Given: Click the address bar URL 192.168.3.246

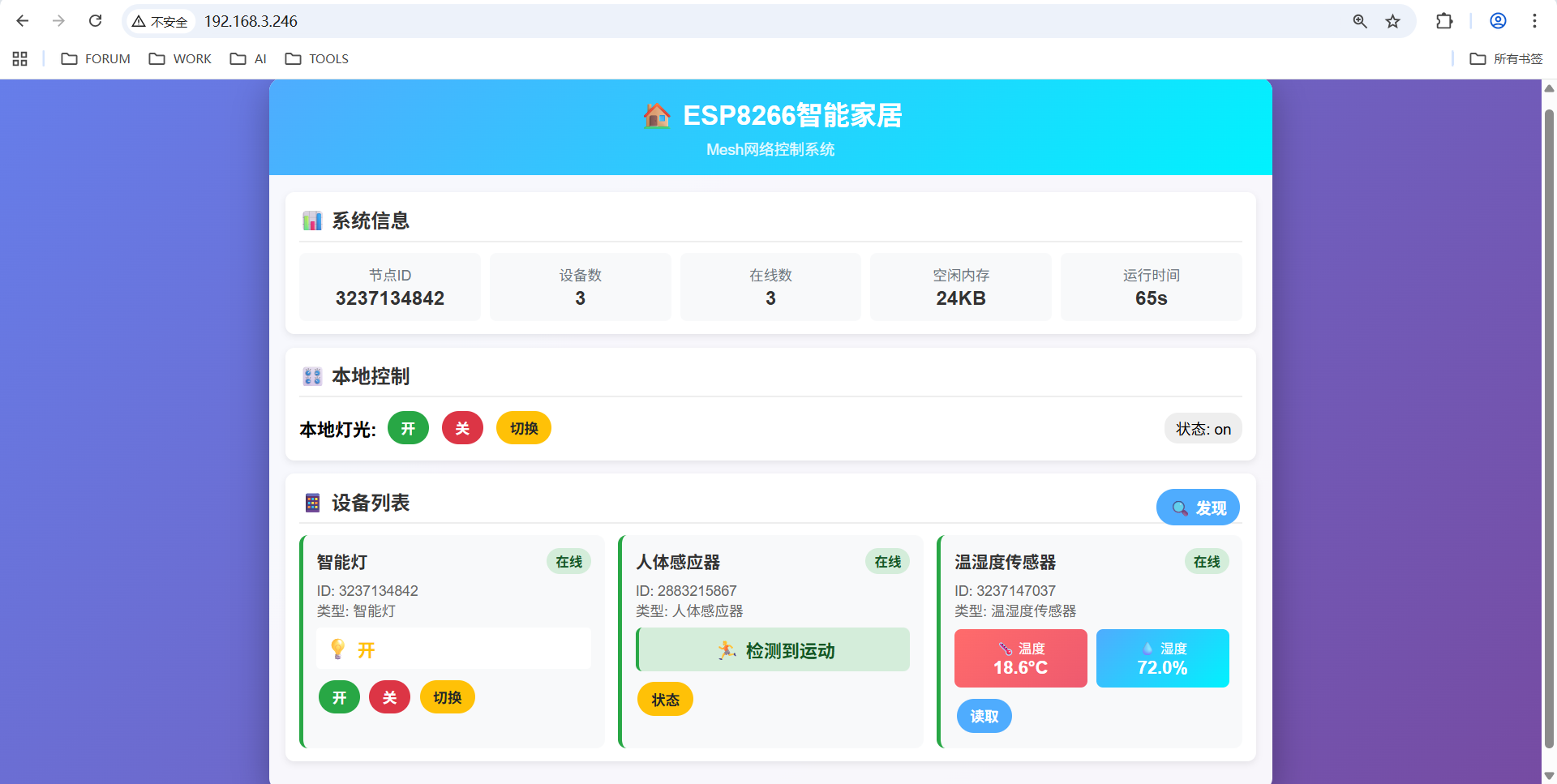Looking at the screenshot, I should (x=251, y=21).
